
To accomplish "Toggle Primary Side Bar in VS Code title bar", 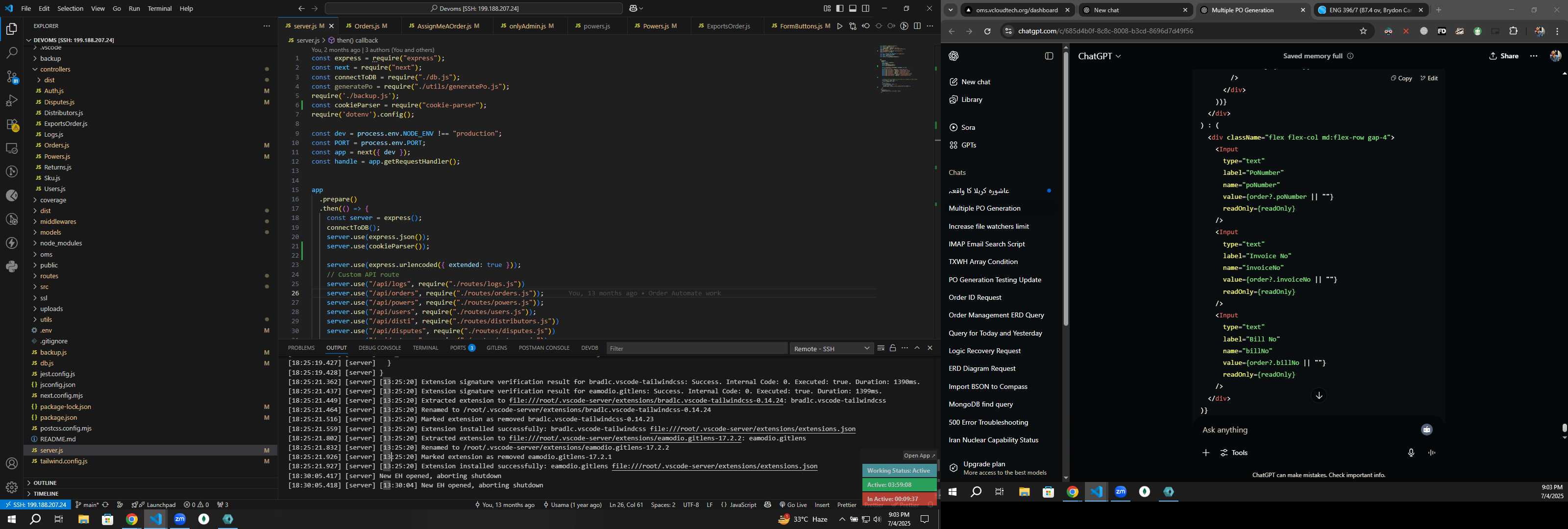I will tap(840, 8).
